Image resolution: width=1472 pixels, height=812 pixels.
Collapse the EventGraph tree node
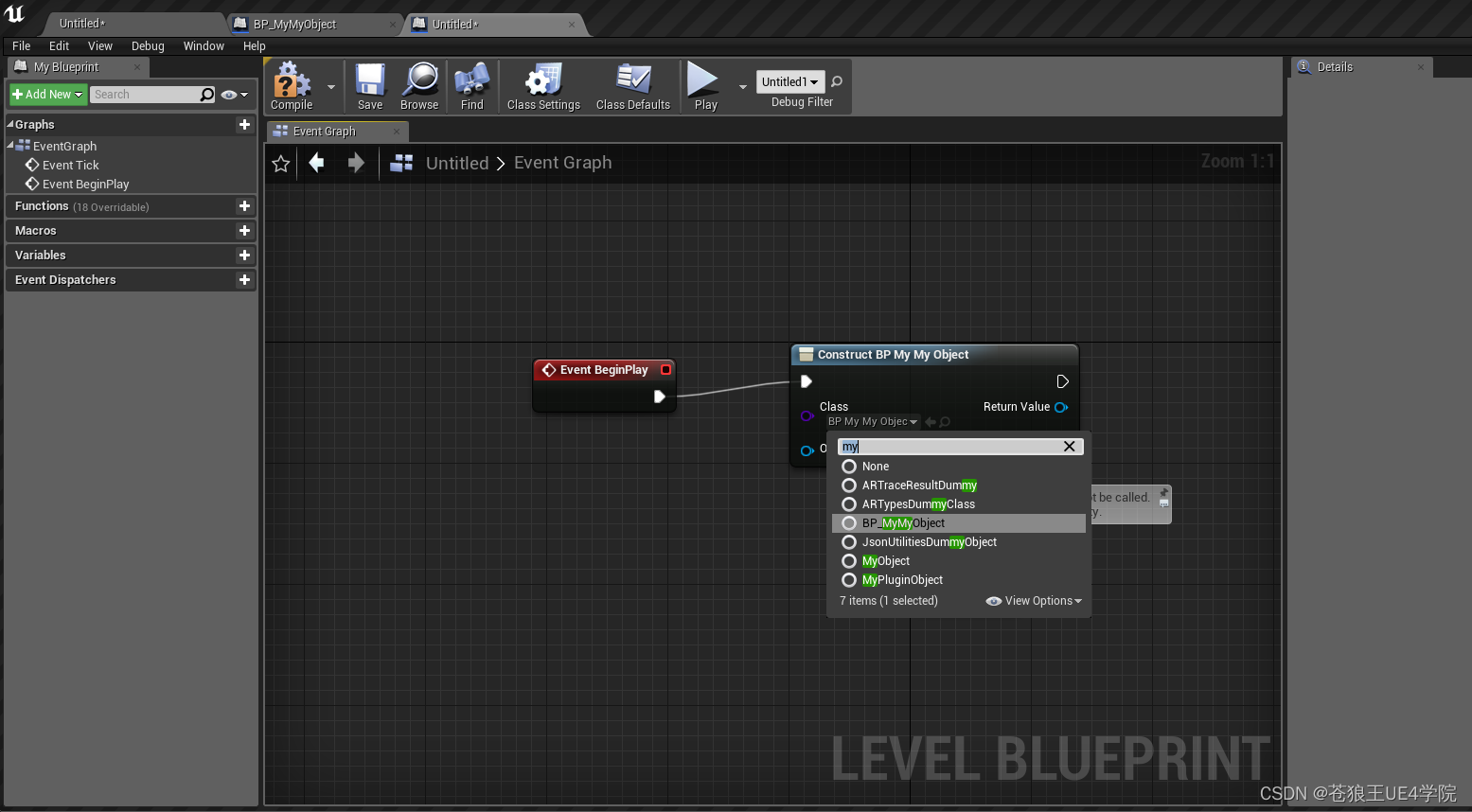(10, 145)
